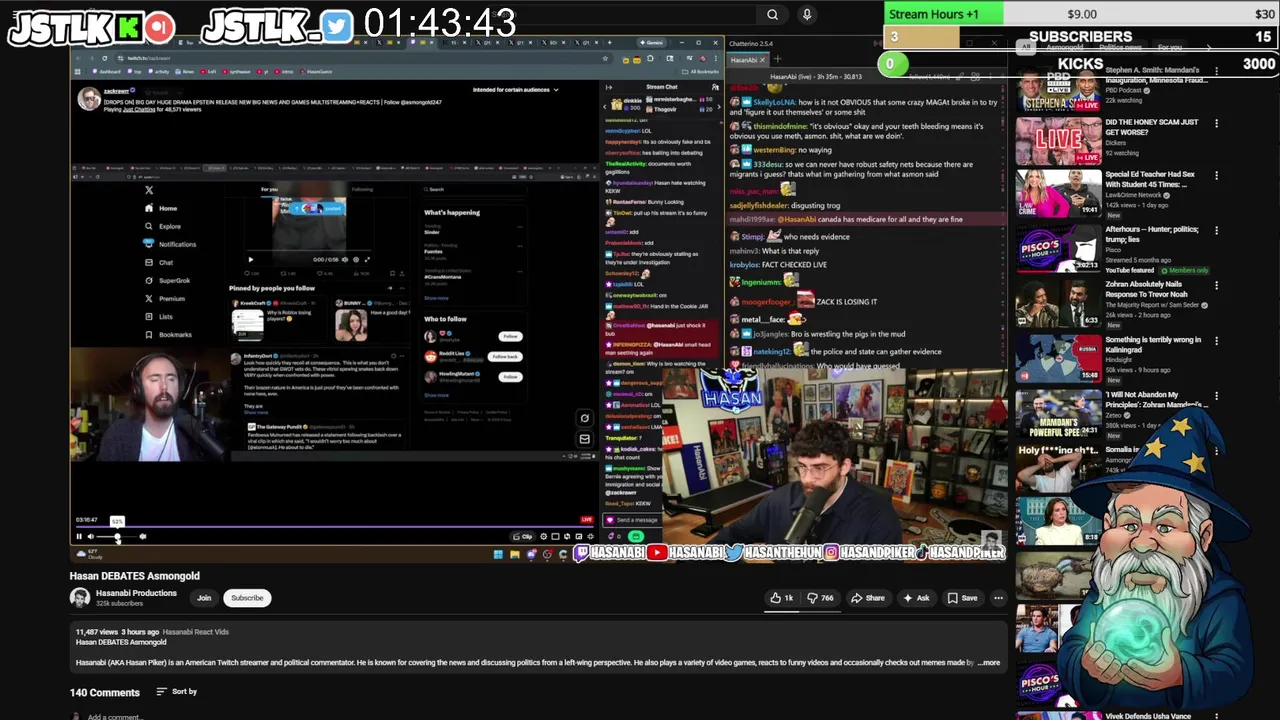The height and width of the screenshot is (720, 1280).
Task: Click the Gemini button in browser title bar
Action: [x=653, y=43]
